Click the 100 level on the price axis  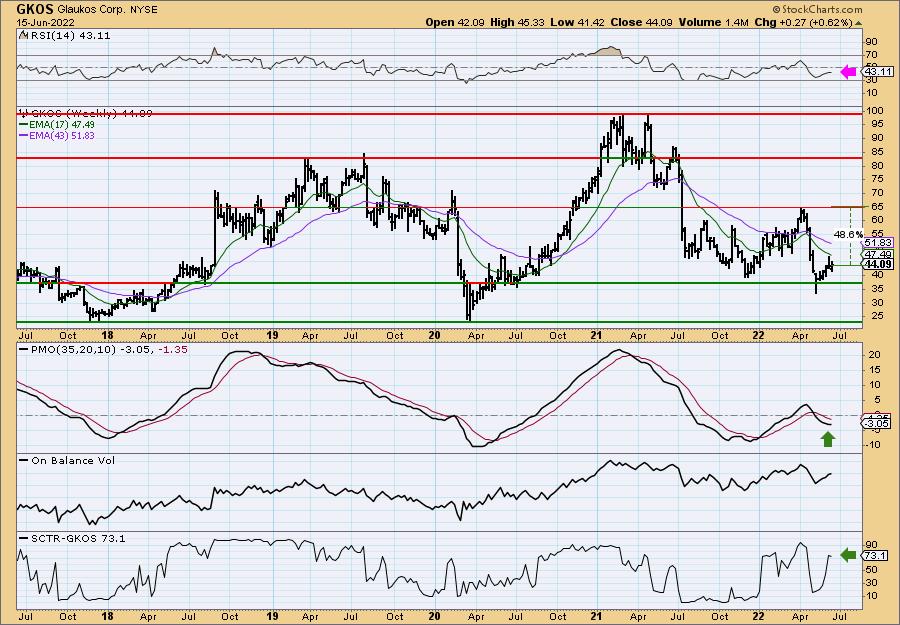pyautogui.click(x=874, y=110)
